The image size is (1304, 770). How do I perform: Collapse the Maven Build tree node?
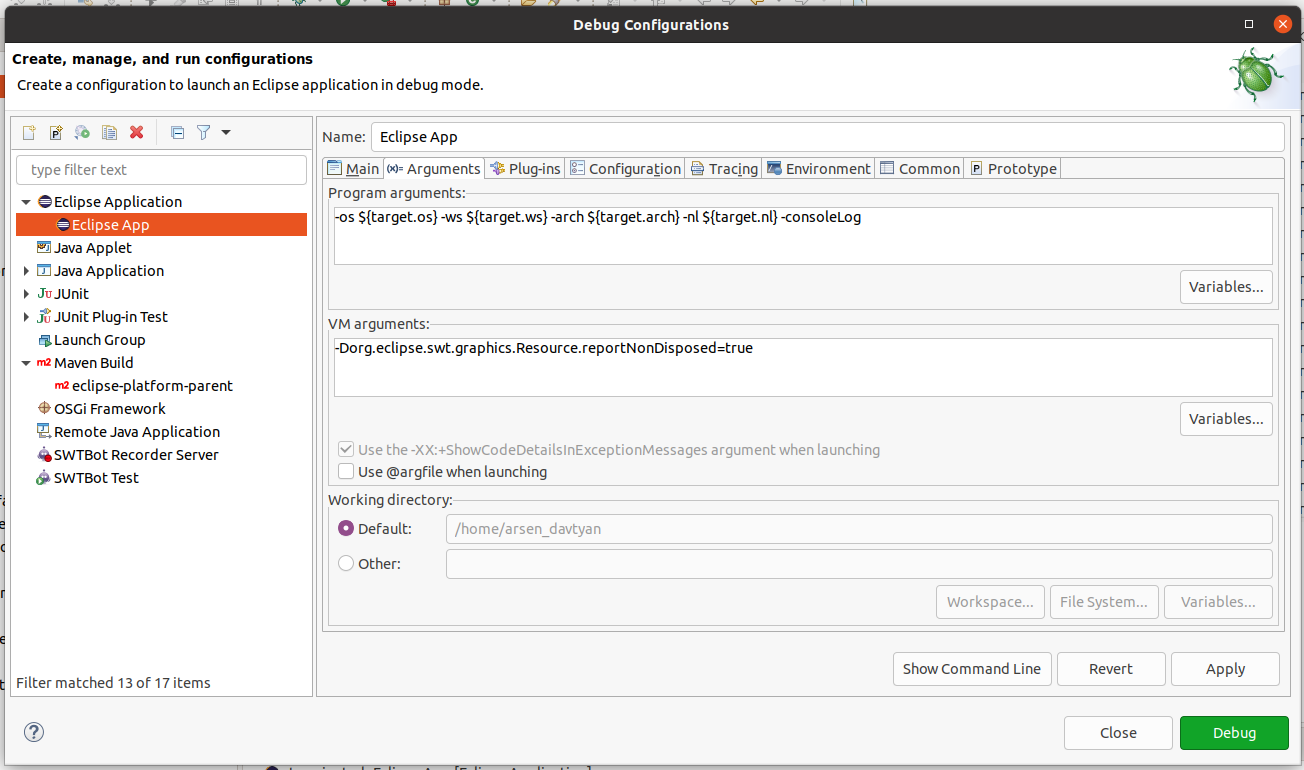(26, 363)
